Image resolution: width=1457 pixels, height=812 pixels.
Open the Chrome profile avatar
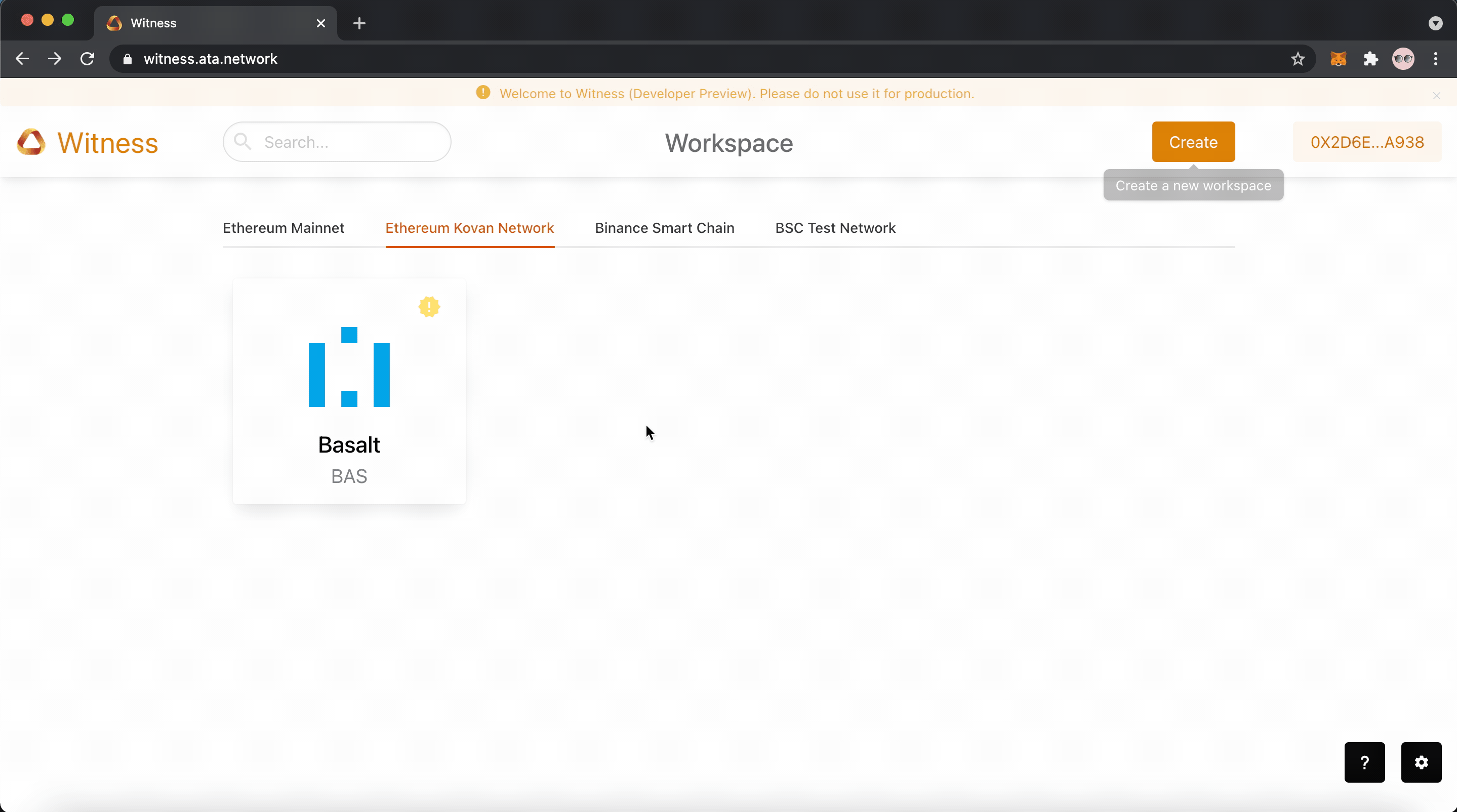coord(1403,59)
